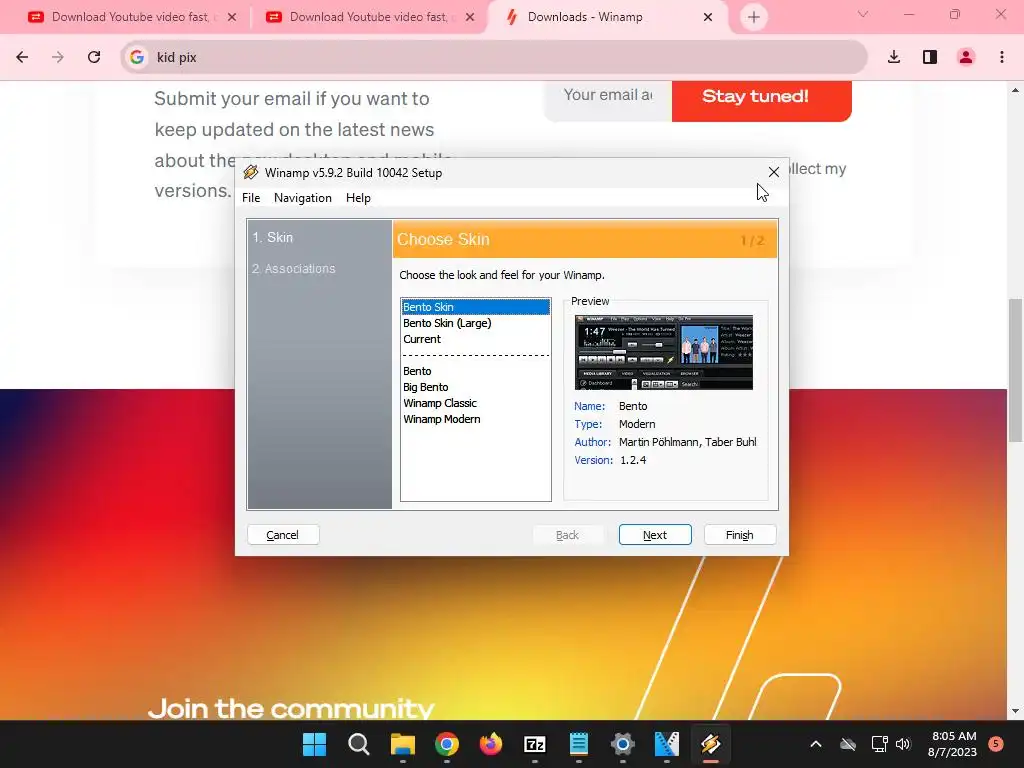Open the Navigation menu in Winamp Setup
This screenshot has height=768, width=1024.
[302, 198]
